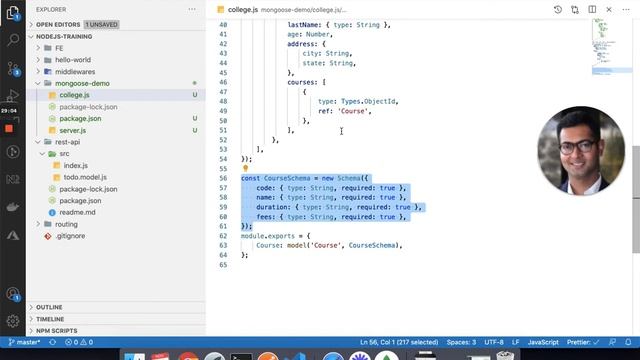Expand the OPEN EDITORS section
The width and height of the screenshot is (640, 360).
tap(58, 24)
